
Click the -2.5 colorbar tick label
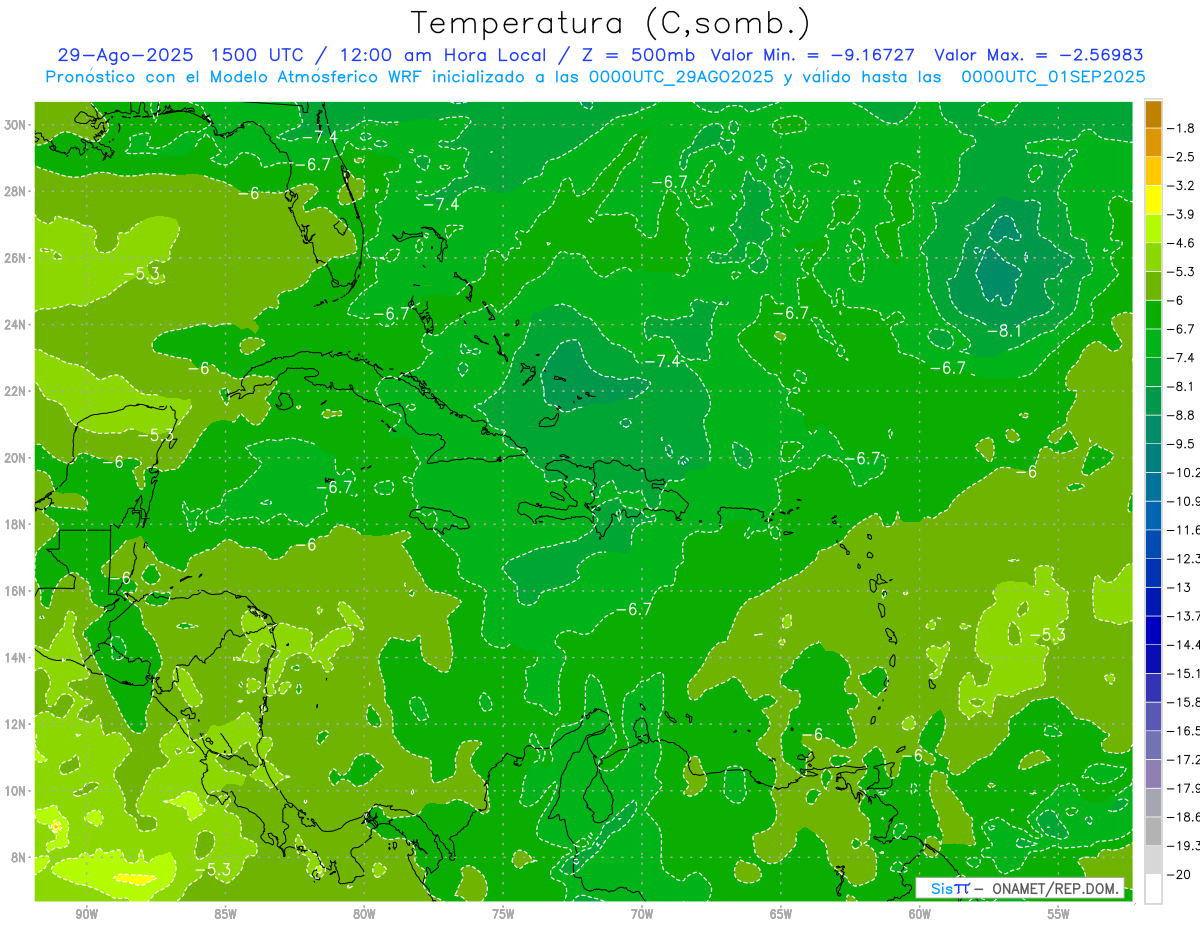click(x=1182, y=157)
